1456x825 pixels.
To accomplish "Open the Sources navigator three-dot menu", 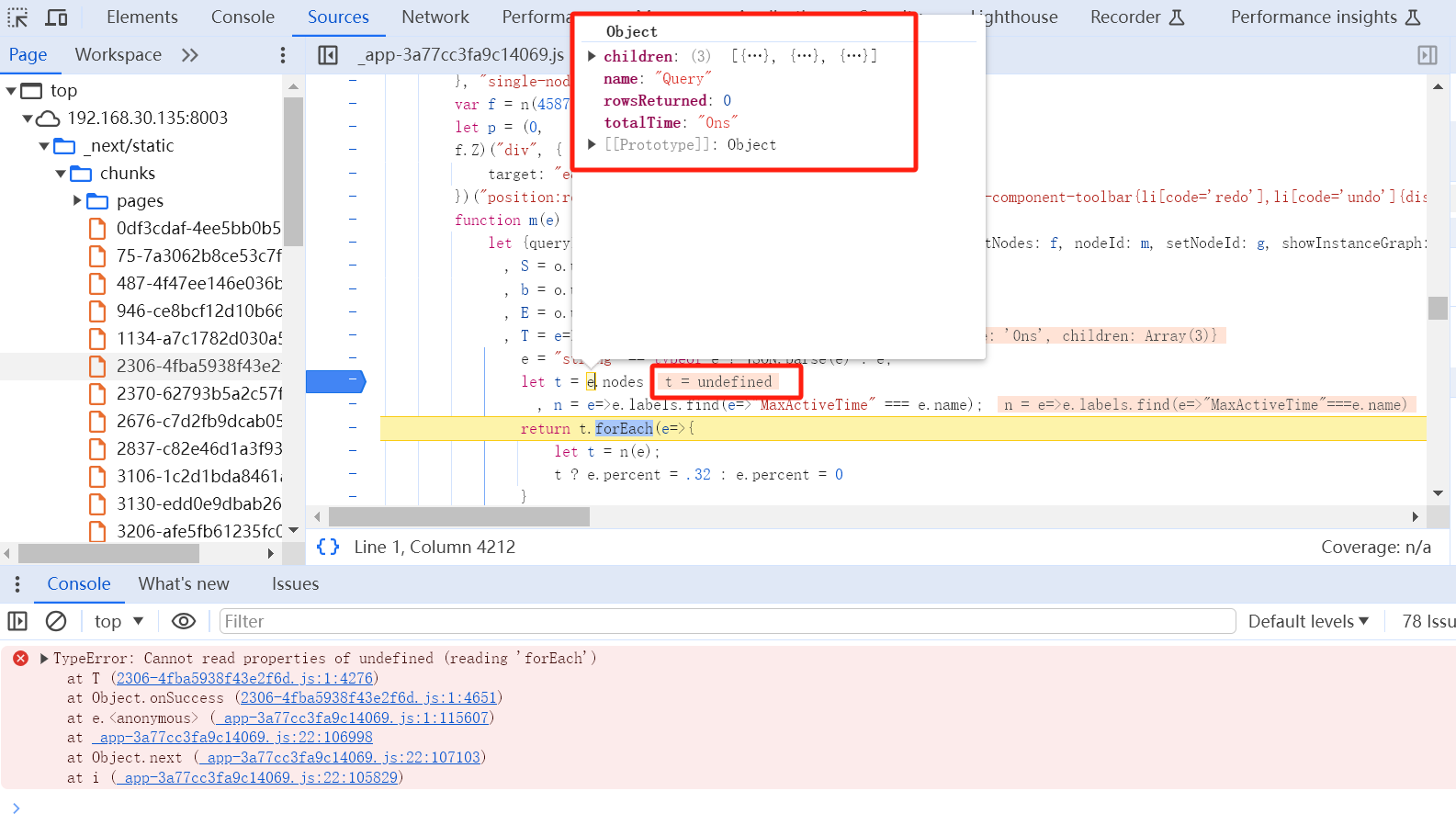I will (x=283, y=55).
